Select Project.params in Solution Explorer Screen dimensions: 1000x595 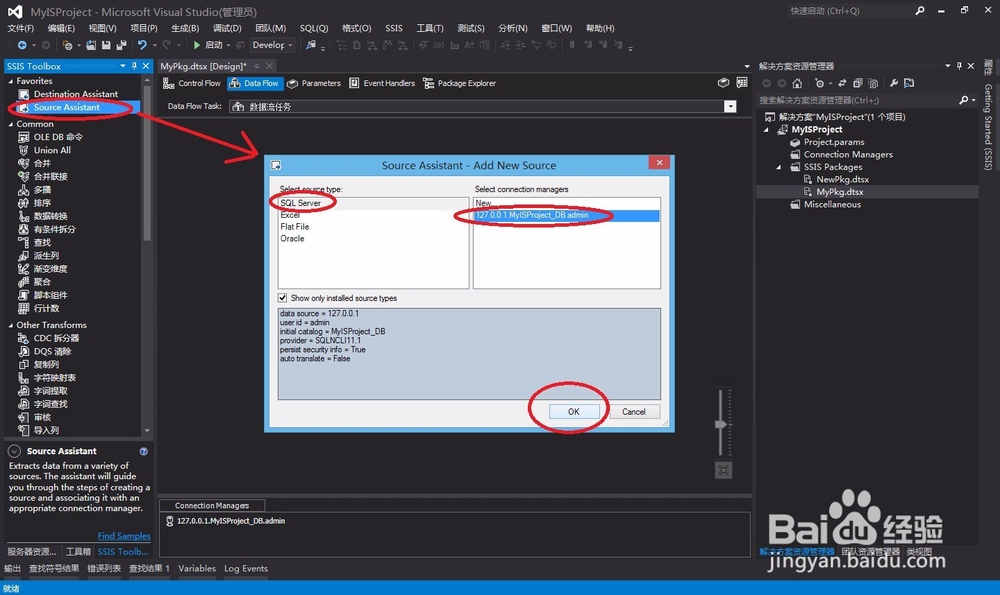pyautogui.click(x=834, y=142)
